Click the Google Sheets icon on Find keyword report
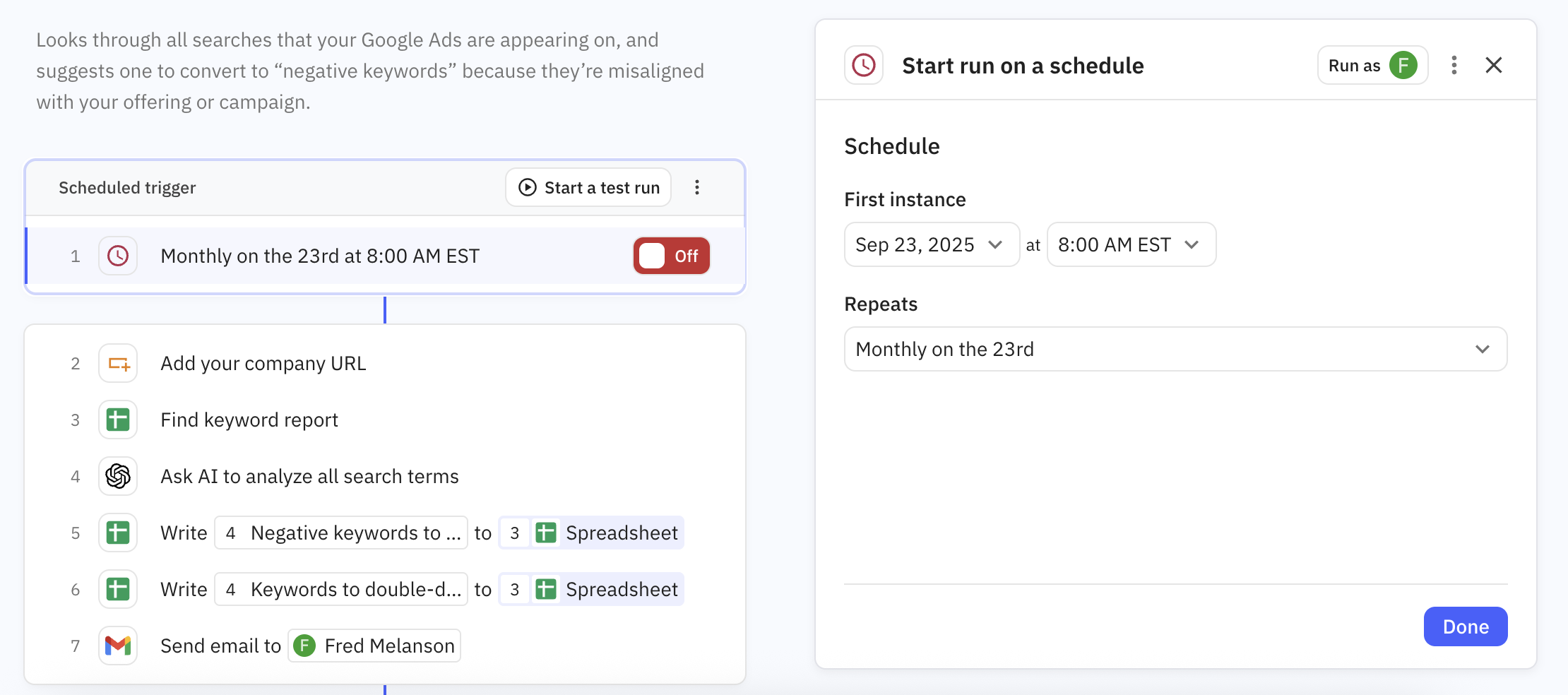Image resolution: width=1568 pixels, height=695 pixels. click(118, 420)
